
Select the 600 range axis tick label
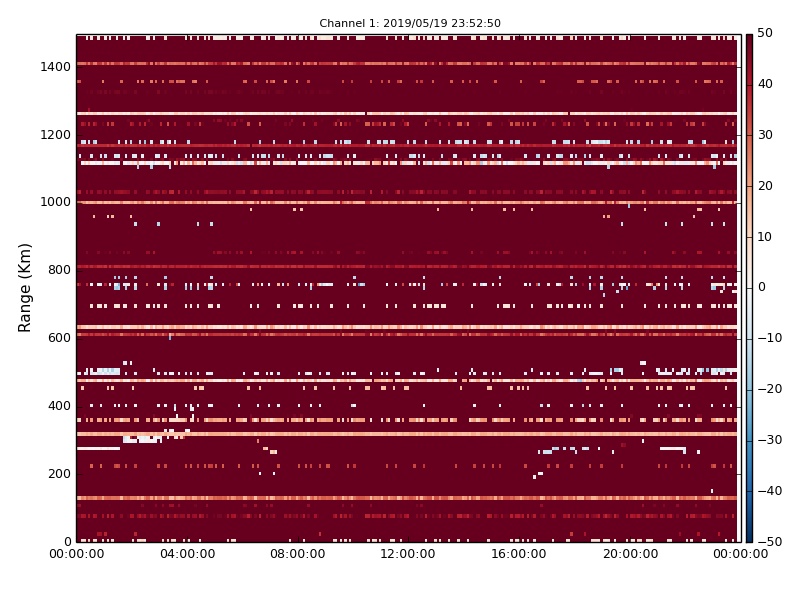[x=59, y=338]
